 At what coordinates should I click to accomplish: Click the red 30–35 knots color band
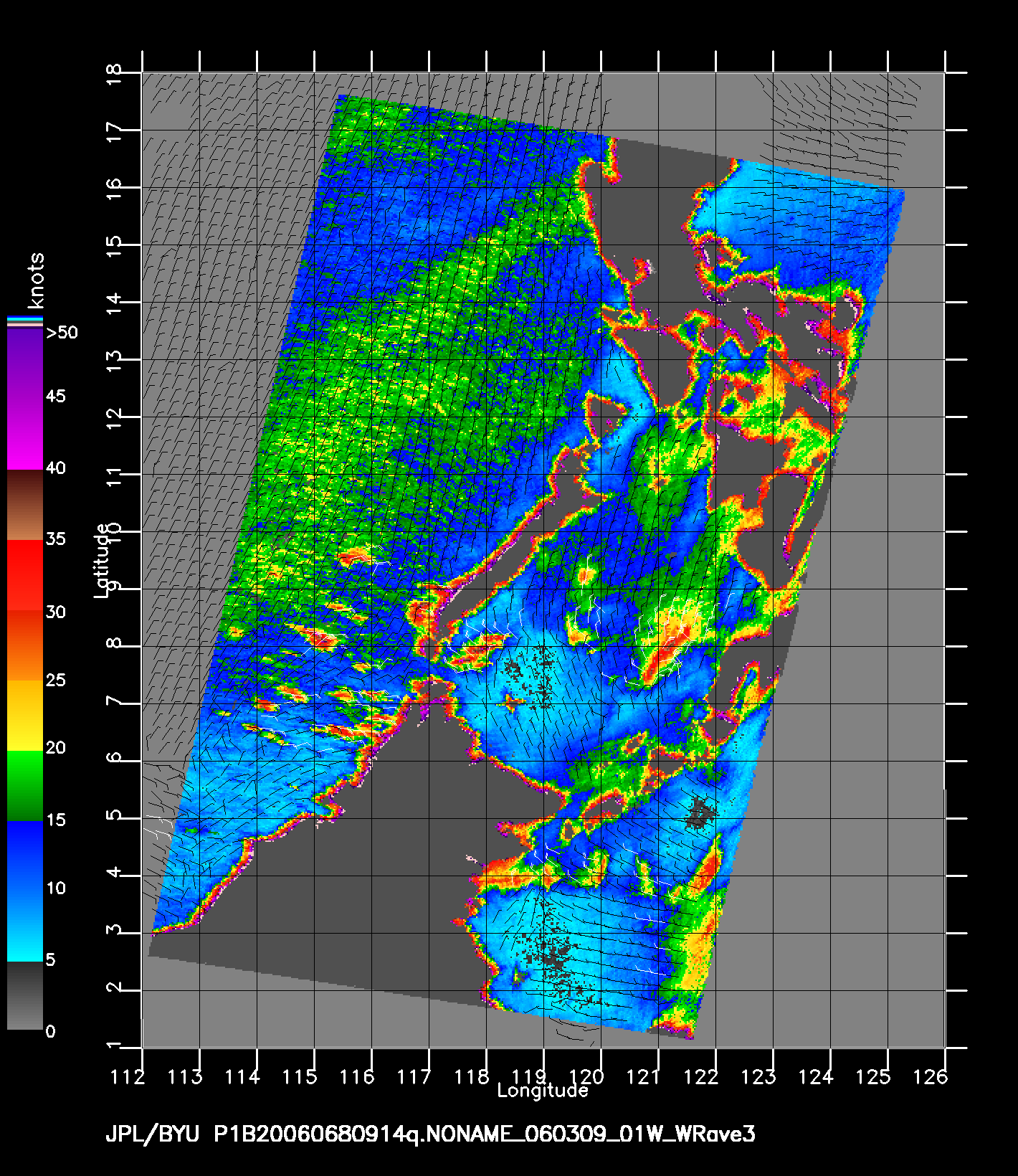pos(24,575)
